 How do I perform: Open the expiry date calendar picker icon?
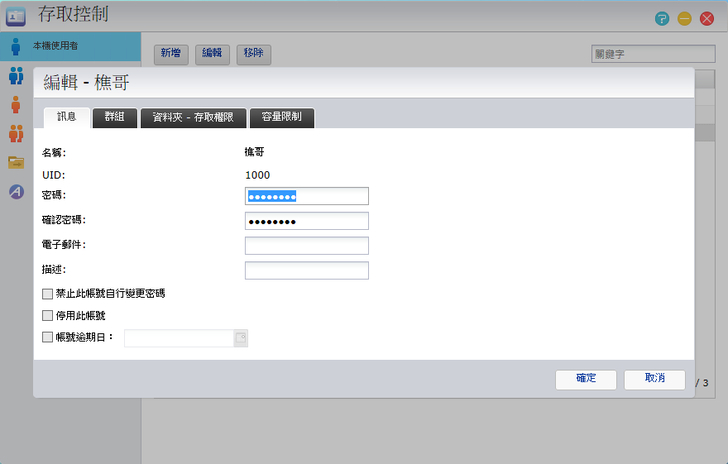point(240,338)
